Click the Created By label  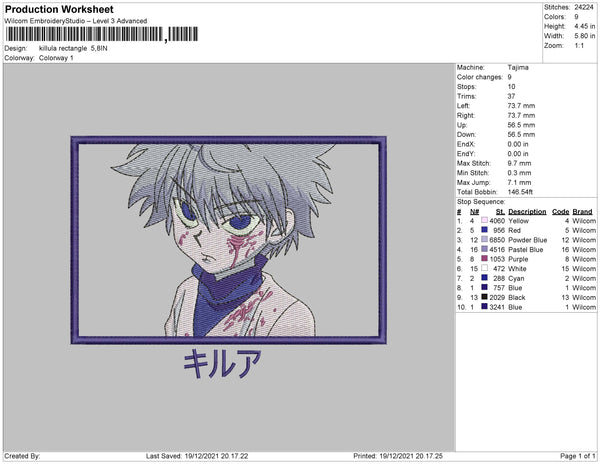click(22, 456)
